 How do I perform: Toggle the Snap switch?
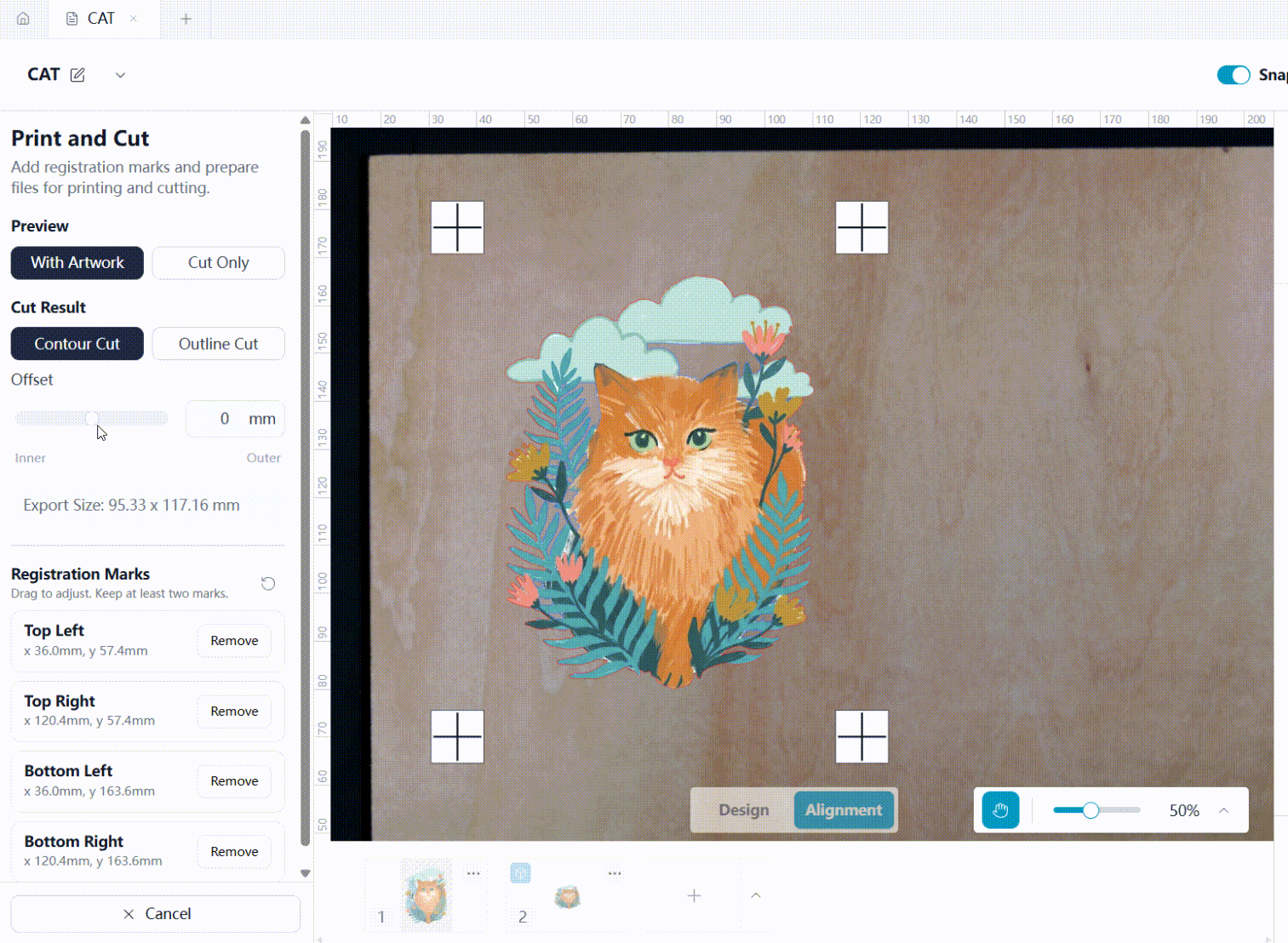pyautogui.click(x=1234, y=75)
